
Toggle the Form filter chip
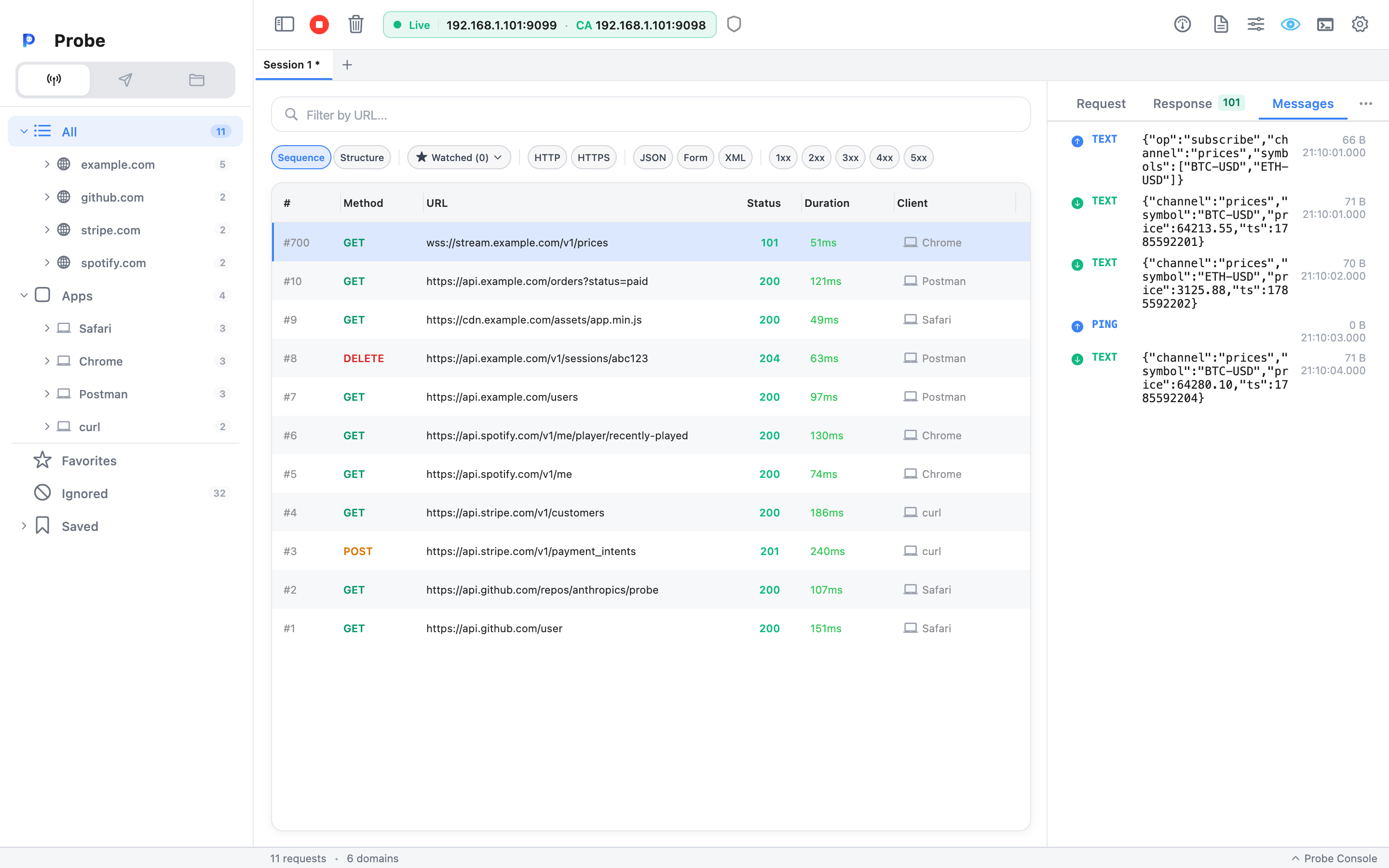tap(695, 157)
